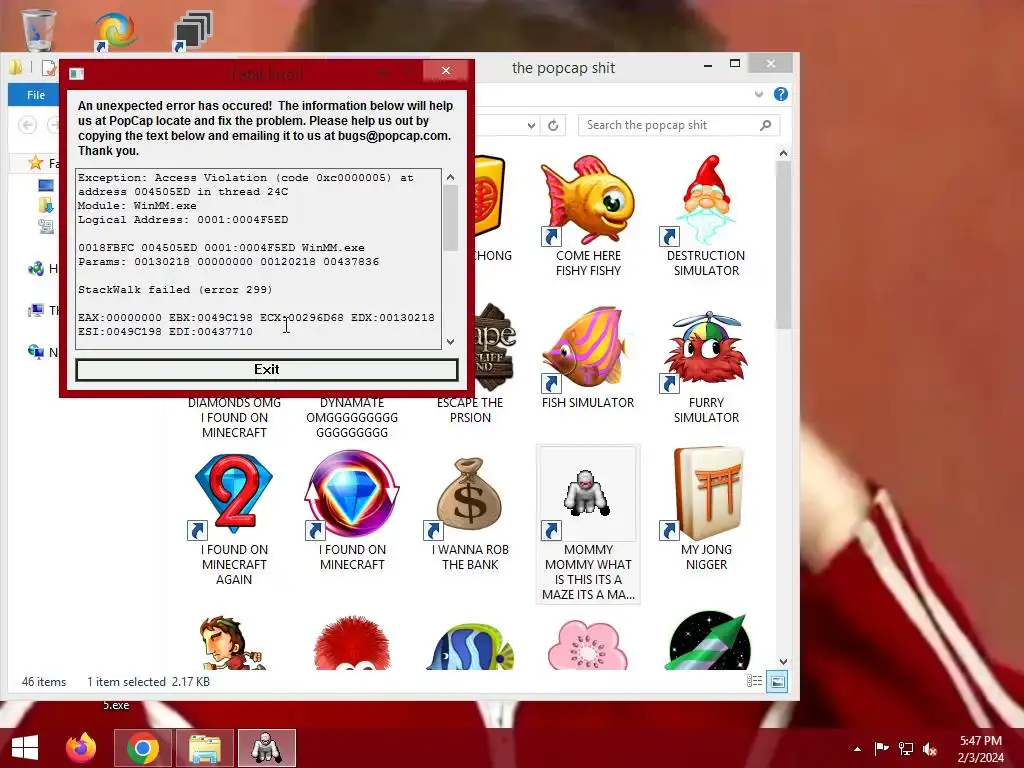The height and width of the screenshot is (768, 1024).
Task: Click the Exit button in Fatal Error dialog
Action: [266, 370]
